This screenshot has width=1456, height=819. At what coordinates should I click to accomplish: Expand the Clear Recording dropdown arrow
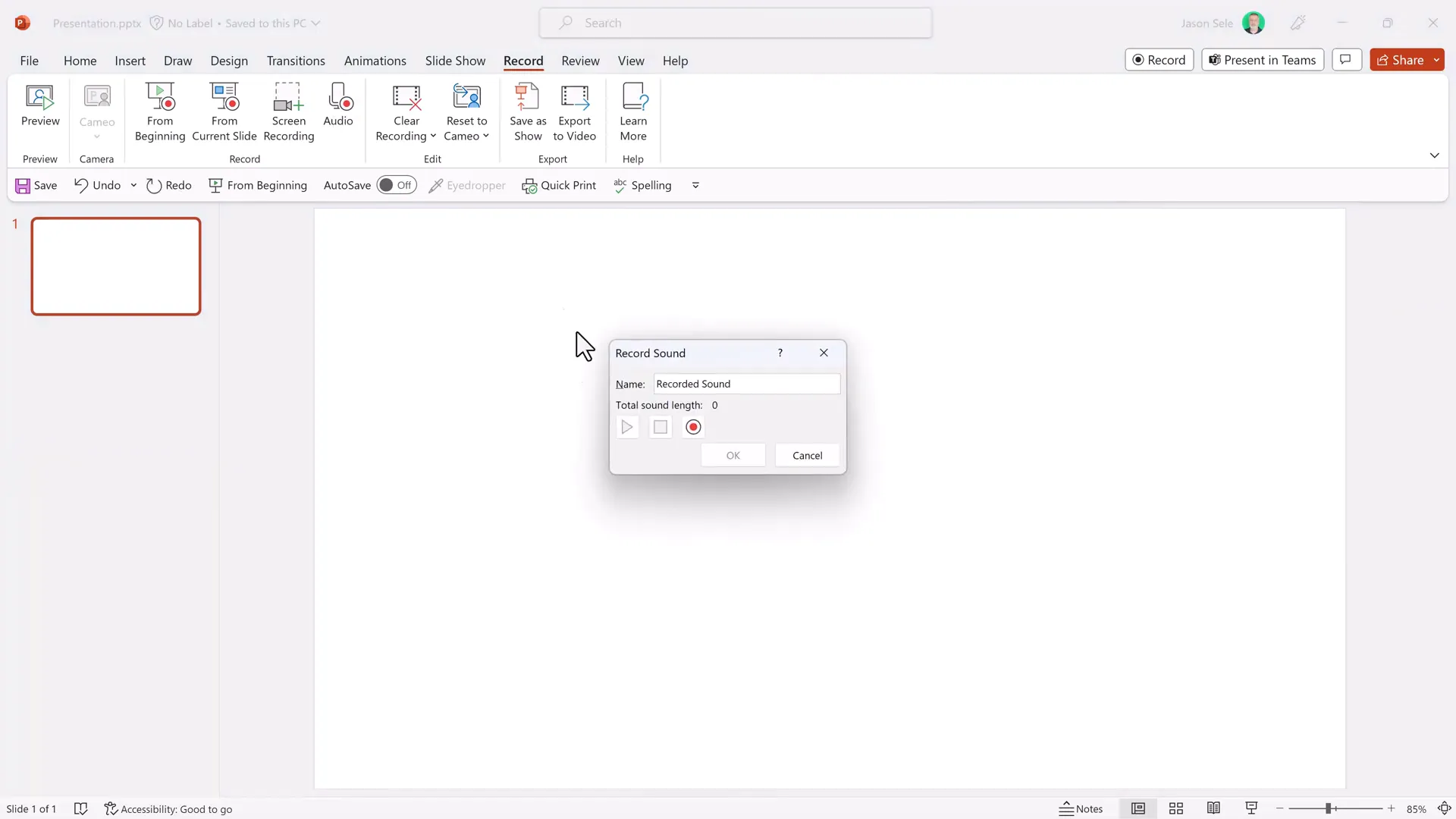coord(433,136)
